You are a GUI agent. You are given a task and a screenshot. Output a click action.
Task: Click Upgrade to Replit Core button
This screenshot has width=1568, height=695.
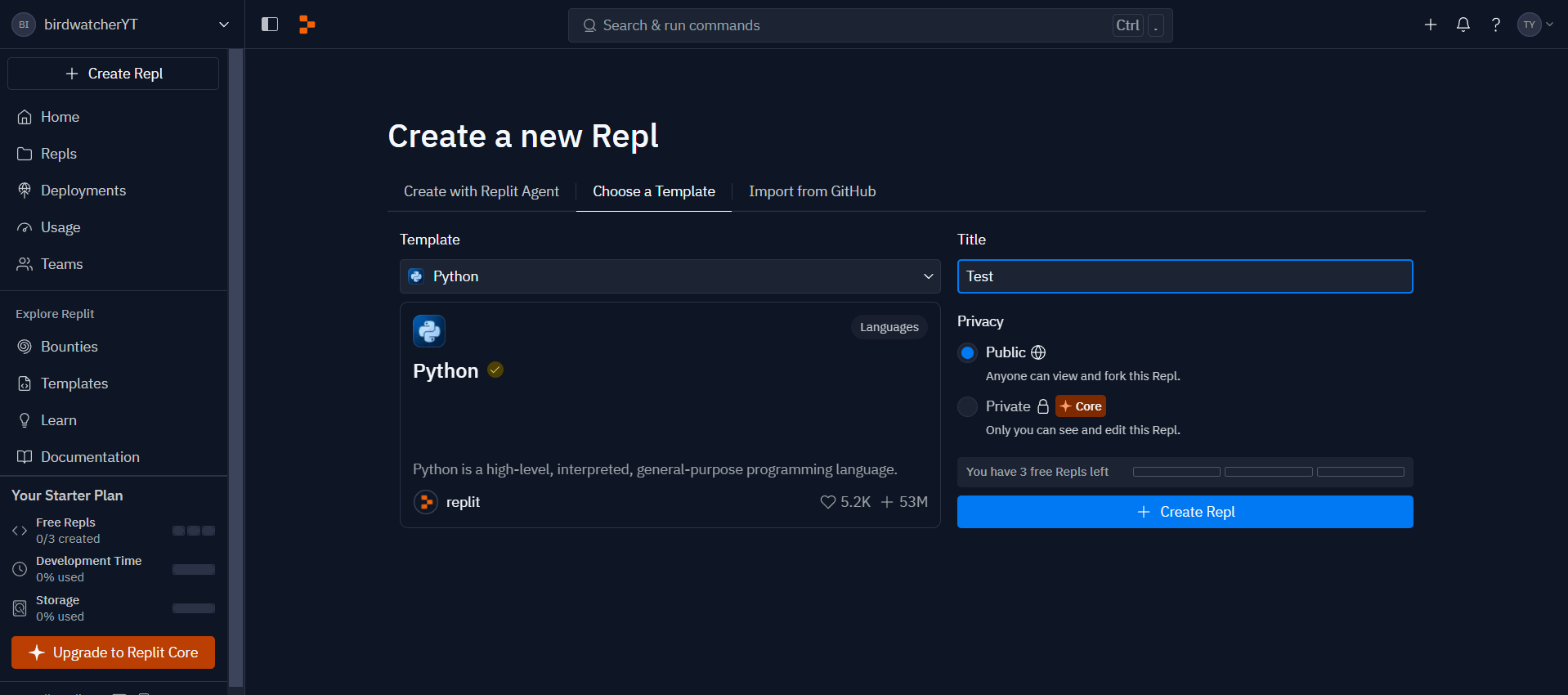point(113,652)
